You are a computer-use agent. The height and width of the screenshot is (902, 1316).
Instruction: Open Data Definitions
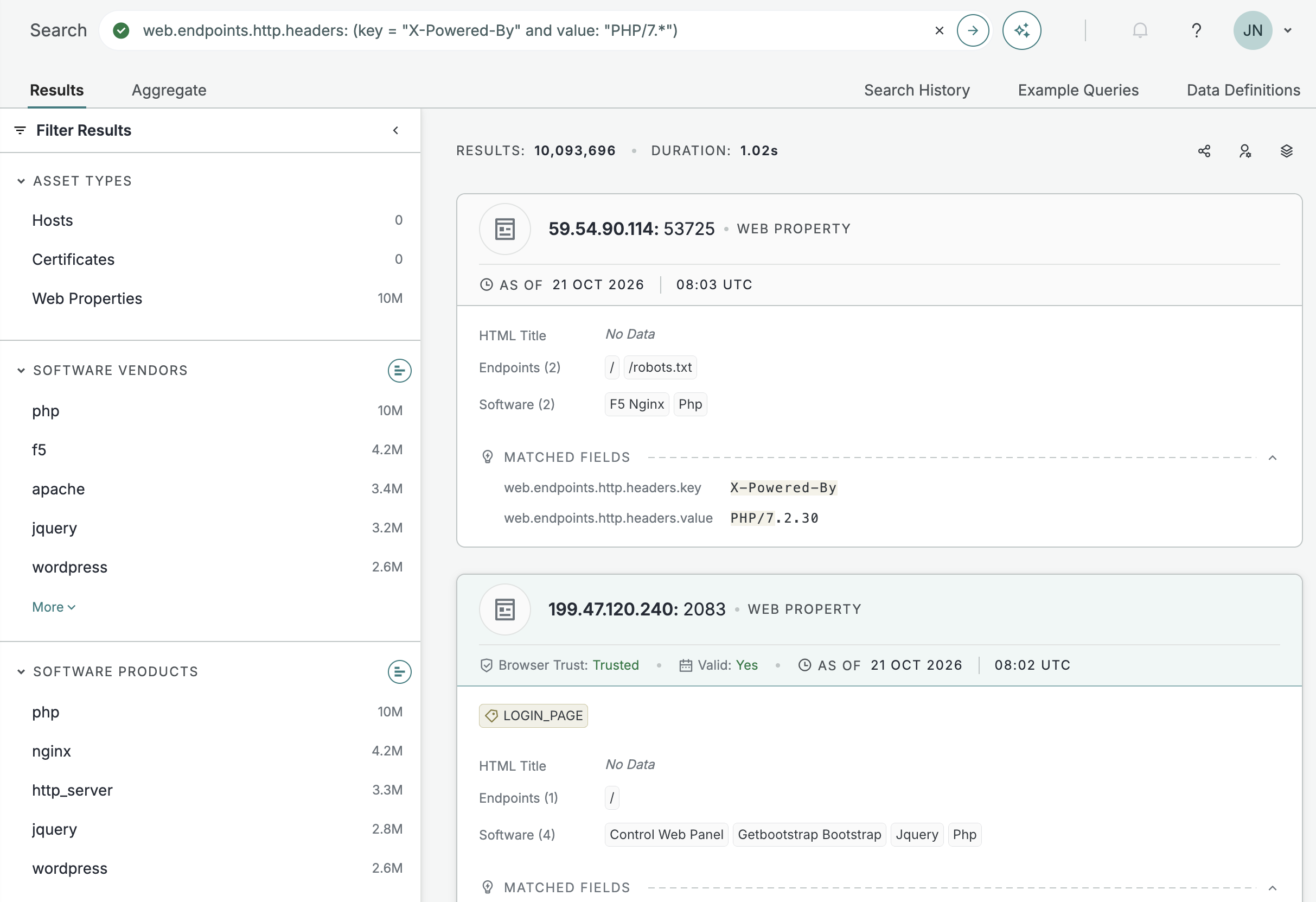1243,90
